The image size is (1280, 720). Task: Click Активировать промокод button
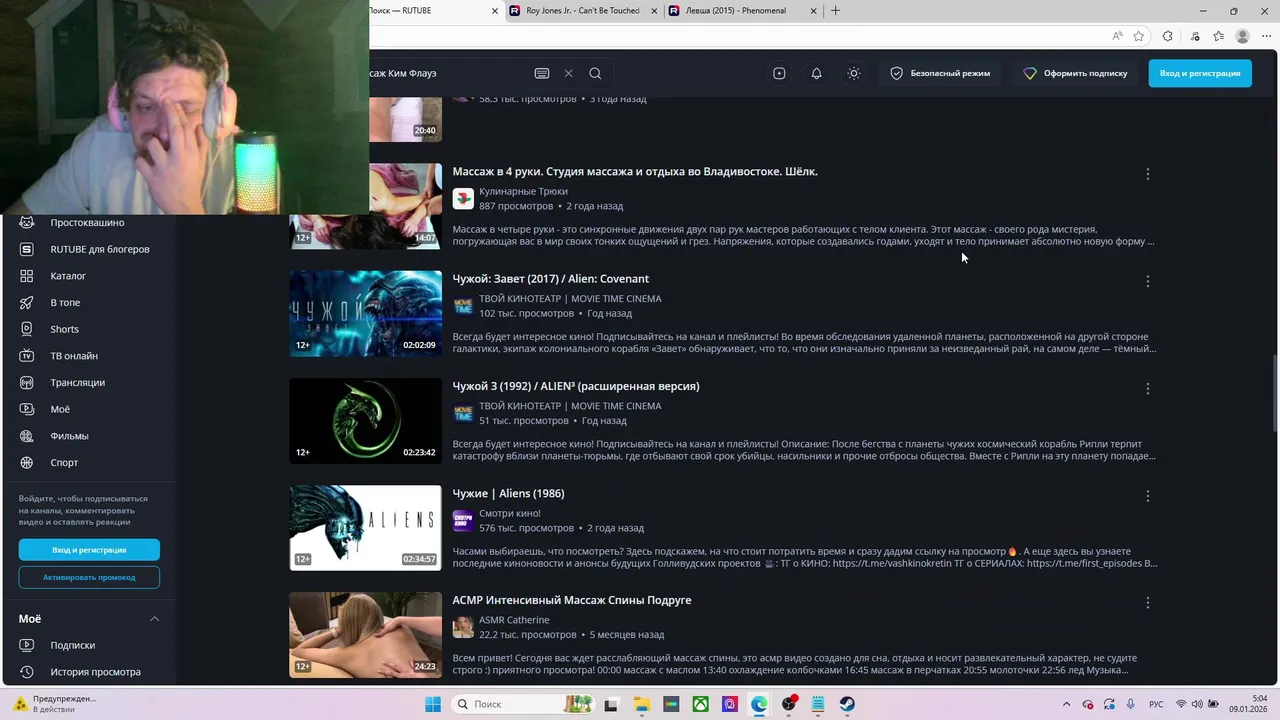click(x=89, y=577)
